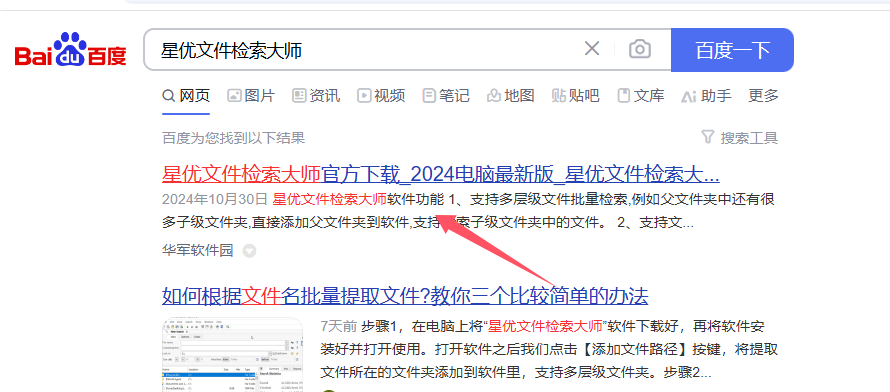
Task: Select the 网页 tab
Action: (x=186, y=96)
